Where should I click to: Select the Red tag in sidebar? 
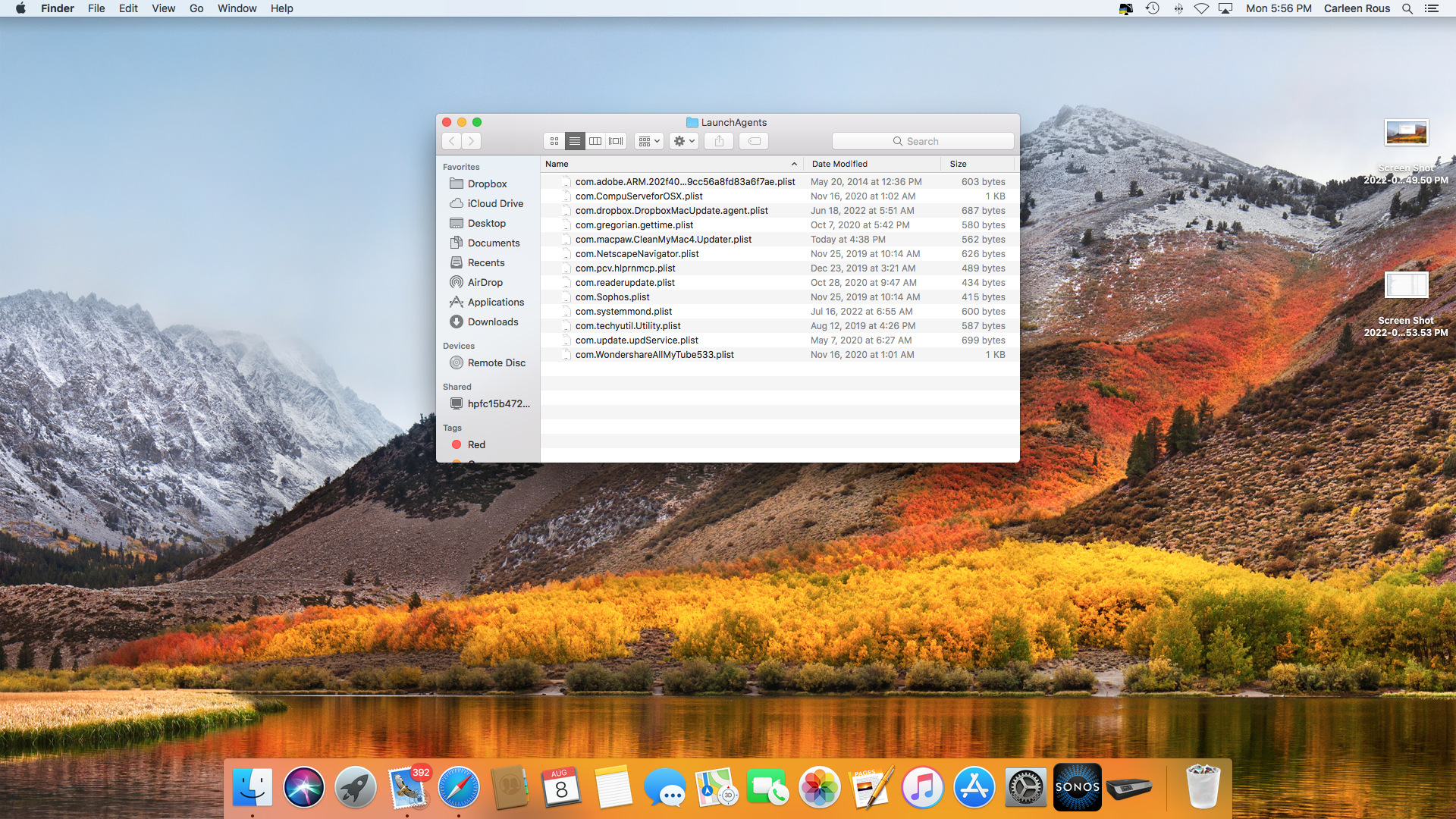point(475,444)
